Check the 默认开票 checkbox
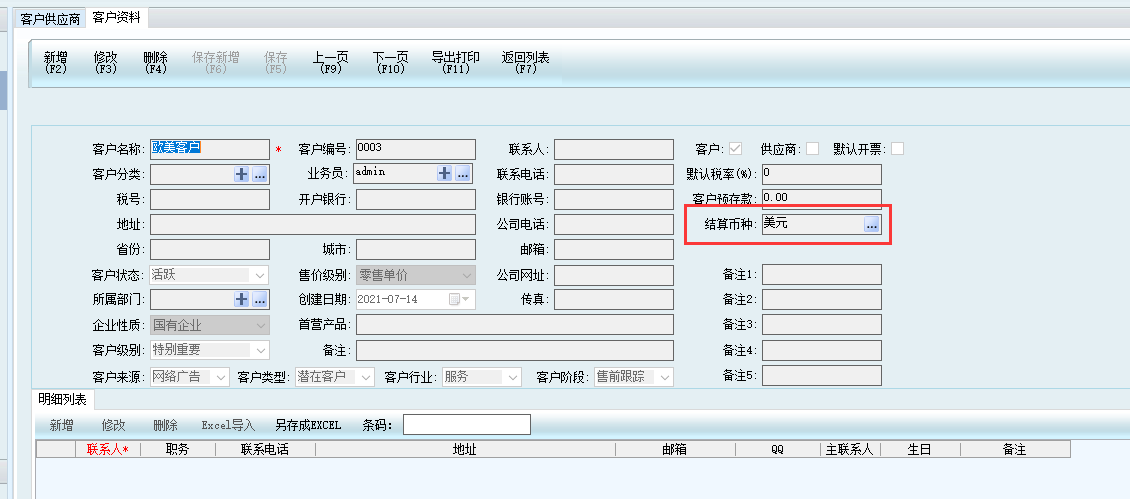This screenshot has height=499, width=1130. click(x=897, y=149)
